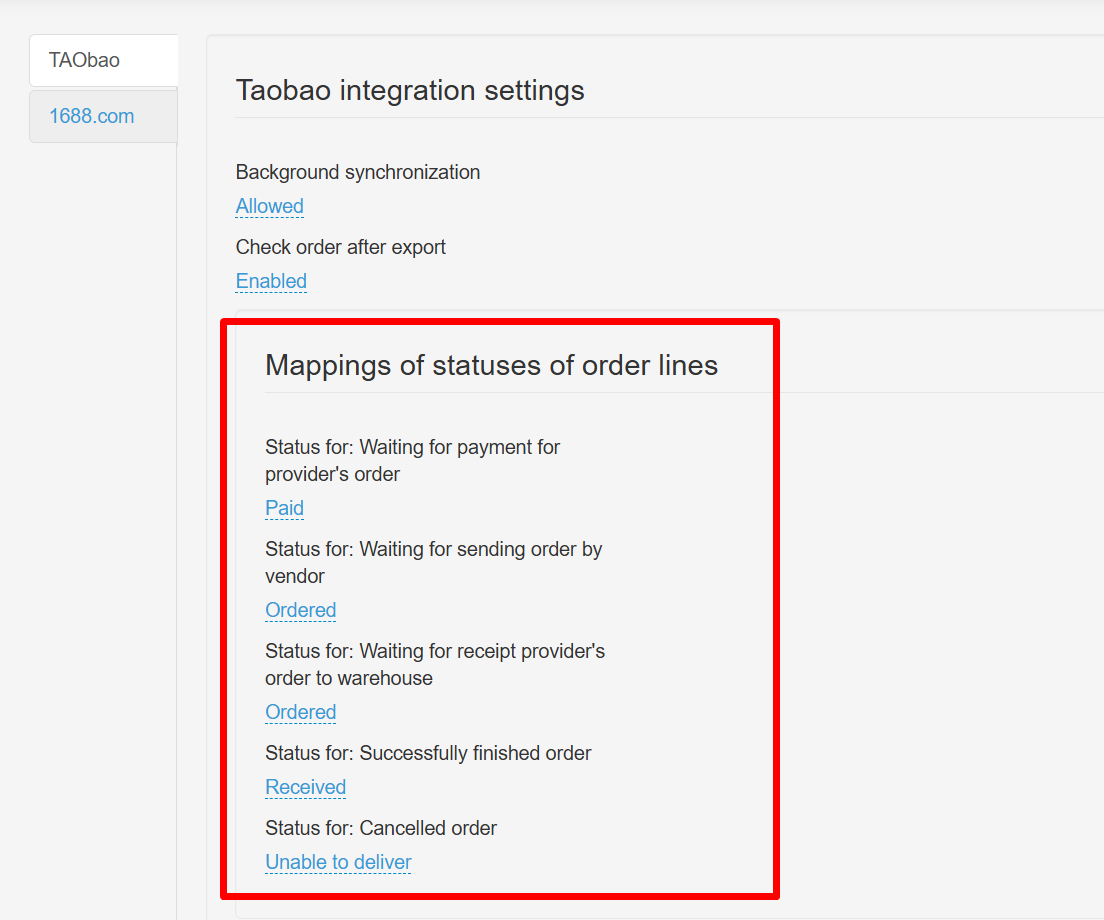Click the Background synchronization label
The height and width of the screenshot is (920, 1104).
click(x=357, y=172)
